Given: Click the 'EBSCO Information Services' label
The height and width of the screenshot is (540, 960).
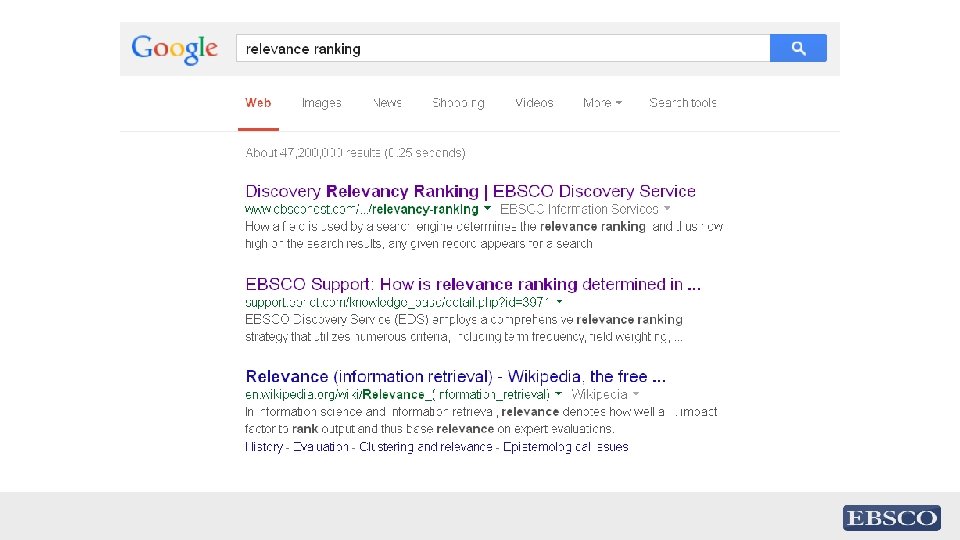Looking at the screenshot, I should (579, 209).
